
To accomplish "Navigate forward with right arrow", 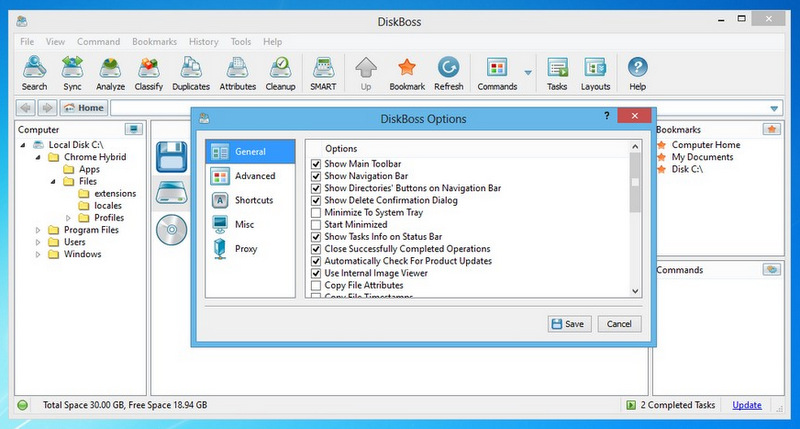I will click(47, 108).
